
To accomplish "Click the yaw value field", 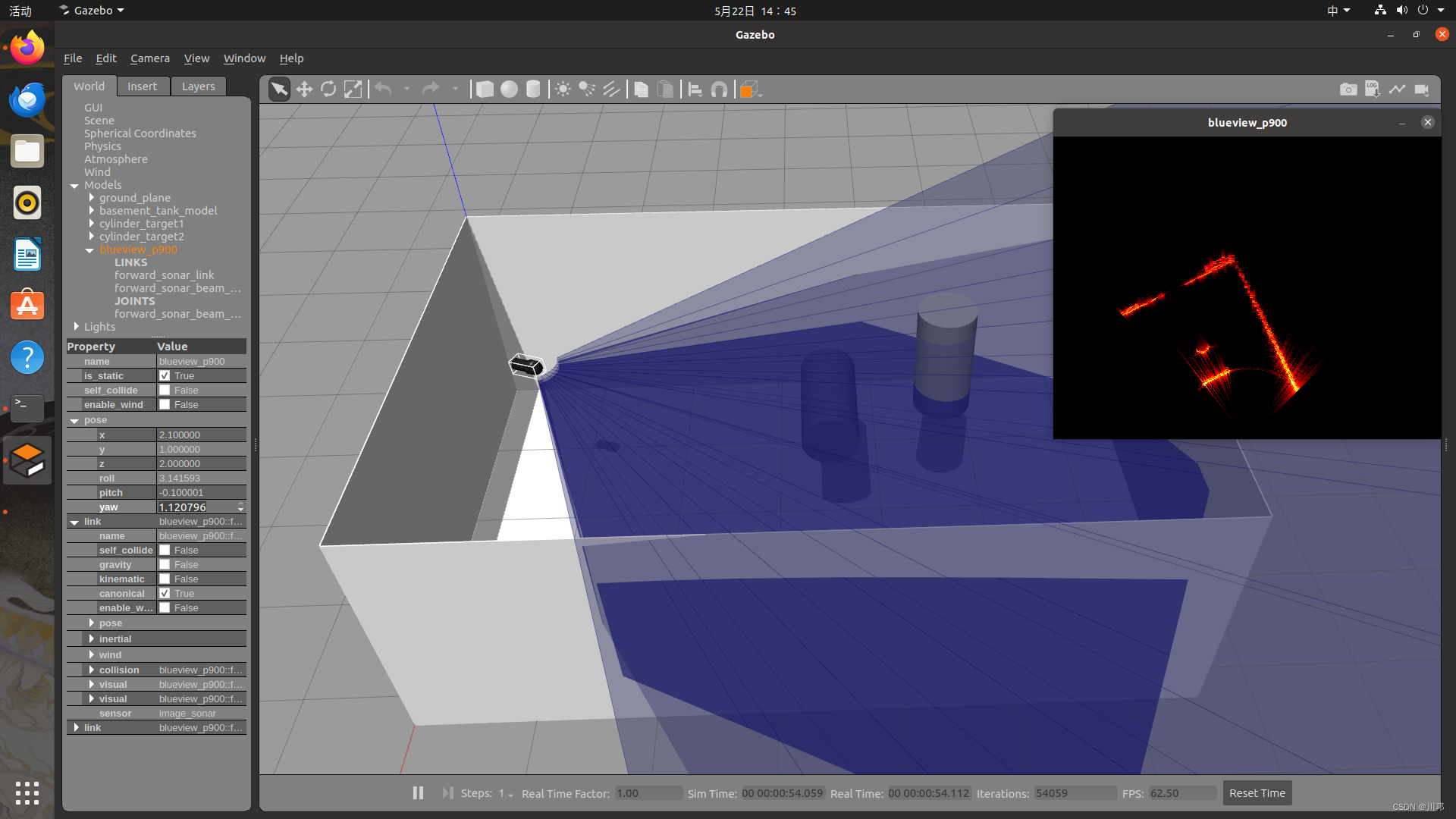I will (196, 507).
